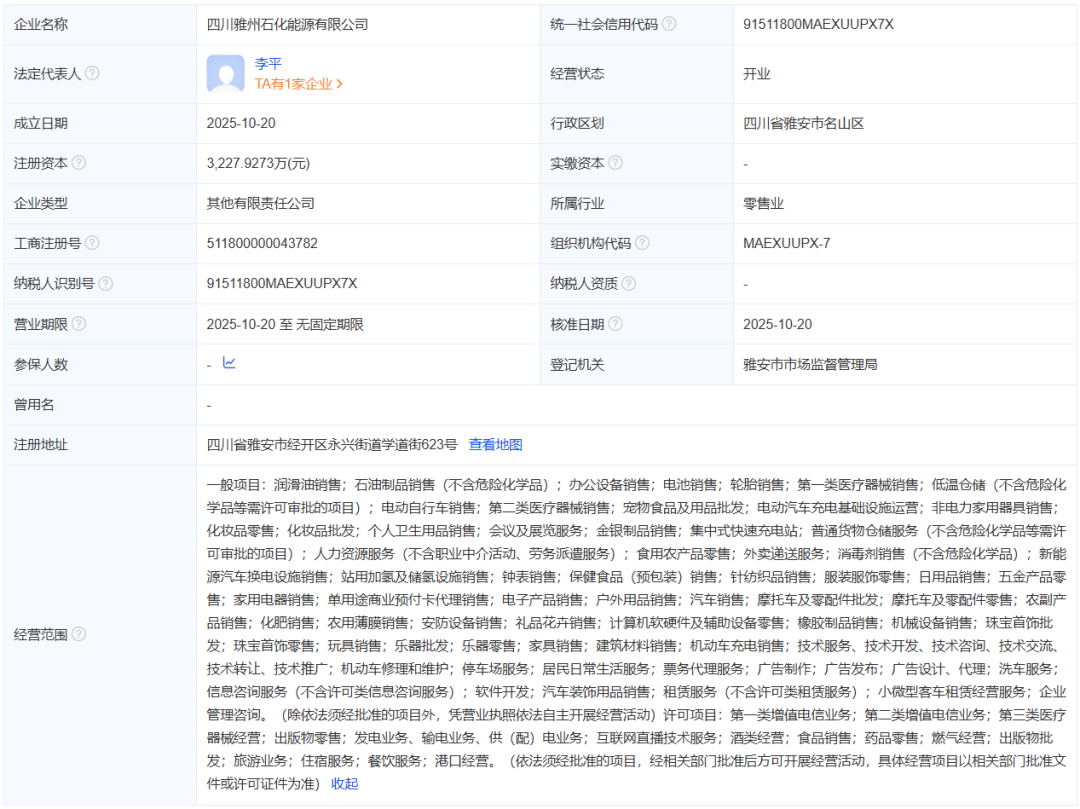
Task: Open the 参保人数 trend chart icon
Action: click(229, 363)
